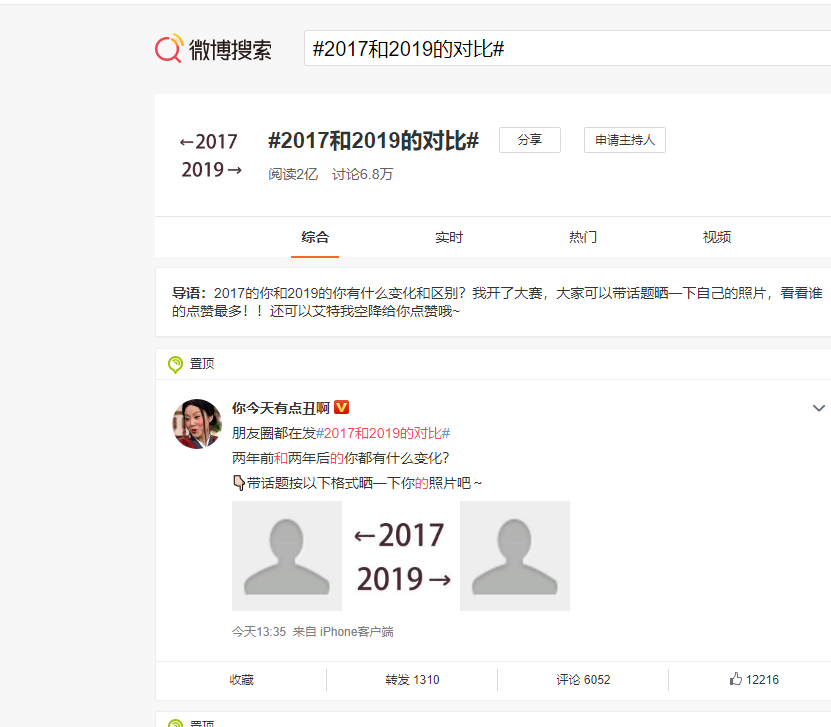Open the first placeholder portrait image

pos(287,556)
